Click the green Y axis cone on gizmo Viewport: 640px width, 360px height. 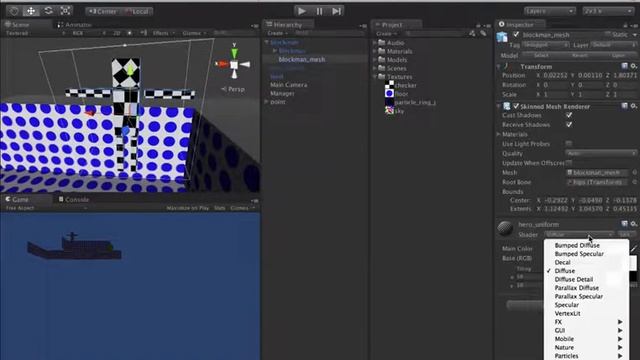click(234, 53)
